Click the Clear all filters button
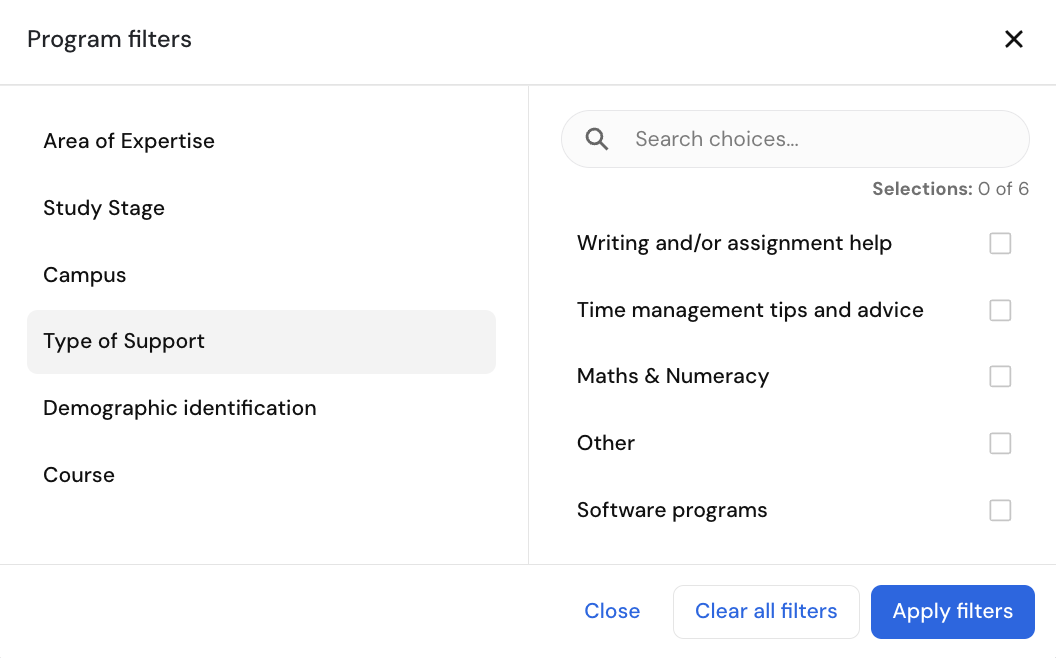 click(x=766, y=611)
